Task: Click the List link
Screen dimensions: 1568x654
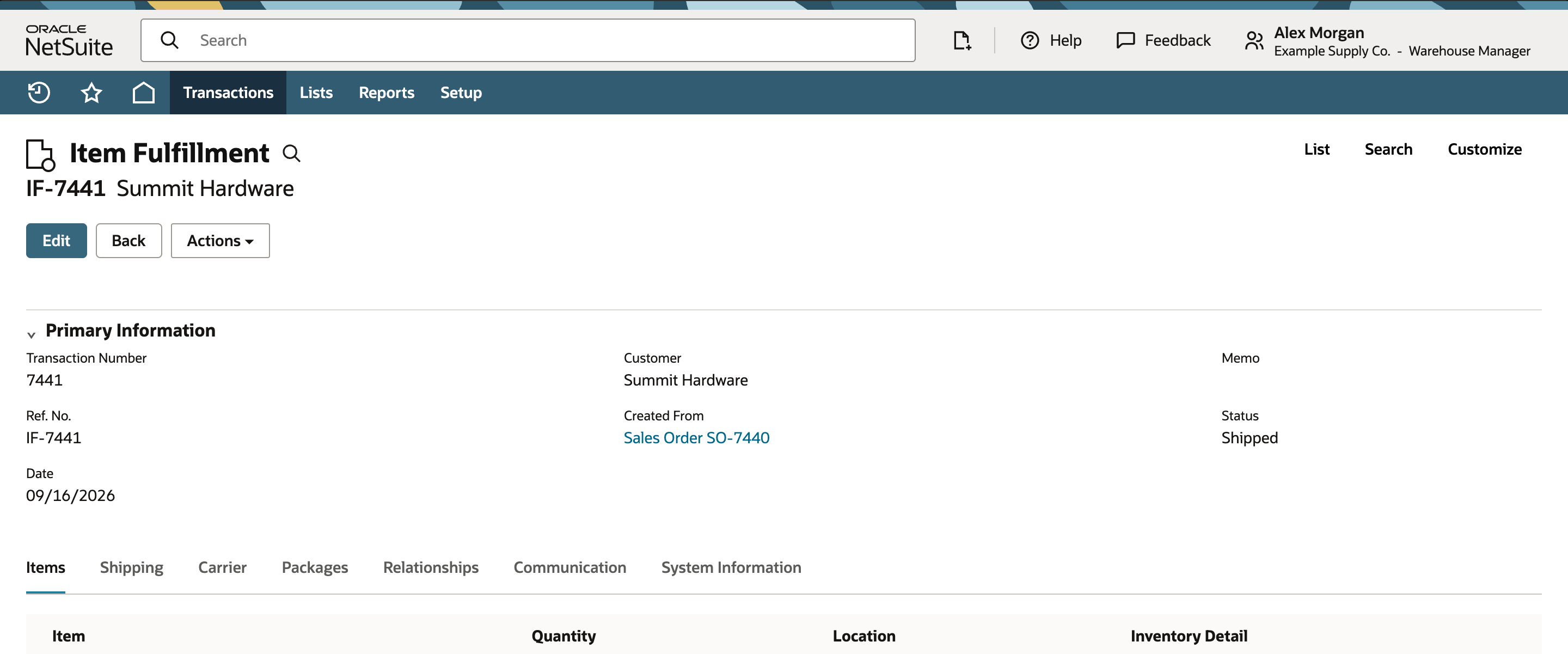Action: tap(1316, 149)
